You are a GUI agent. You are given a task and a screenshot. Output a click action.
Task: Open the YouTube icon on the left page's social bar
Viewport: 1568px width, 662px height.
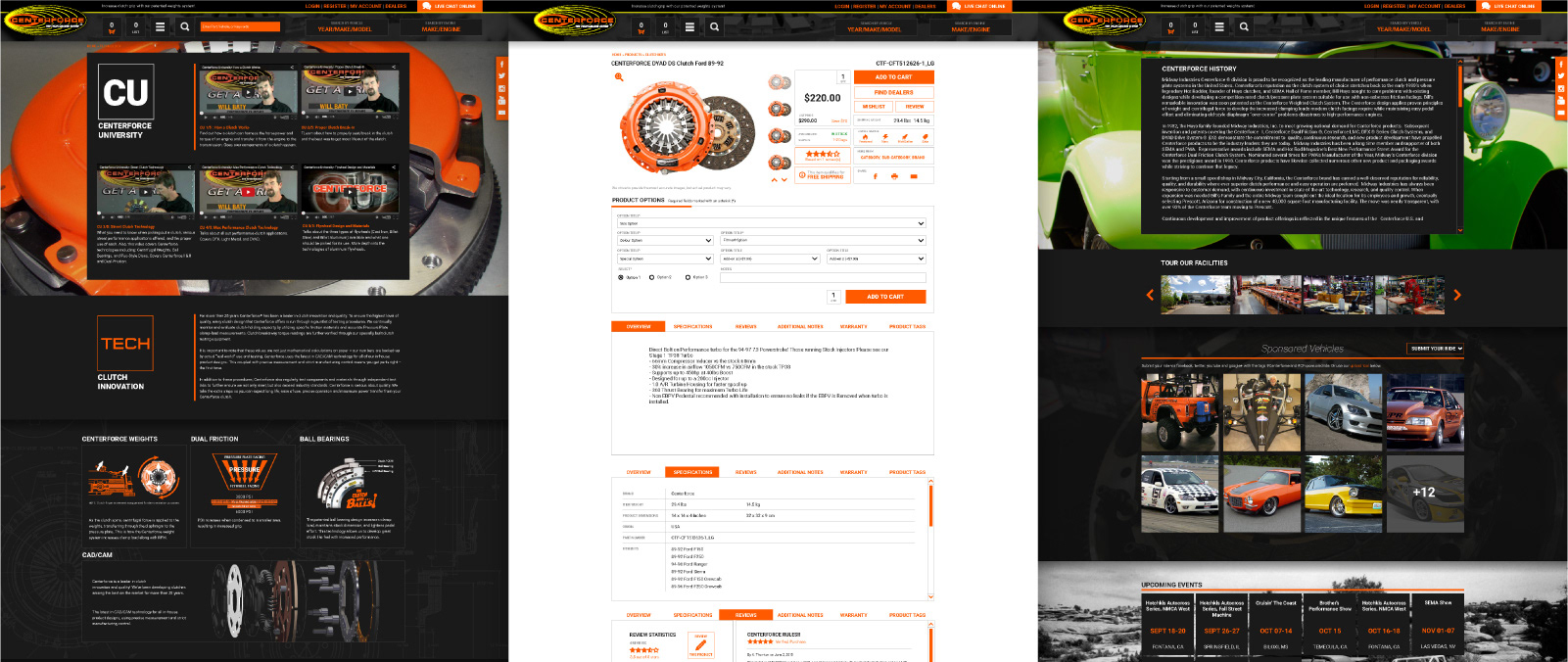[501, 101]
